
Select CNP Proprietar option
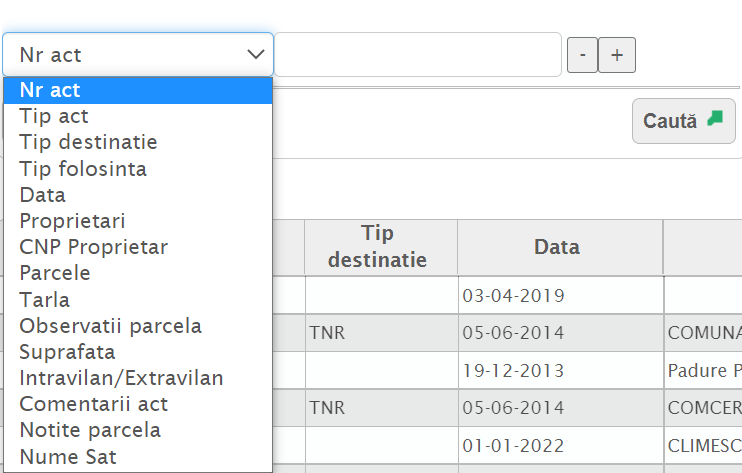(138, 247)
